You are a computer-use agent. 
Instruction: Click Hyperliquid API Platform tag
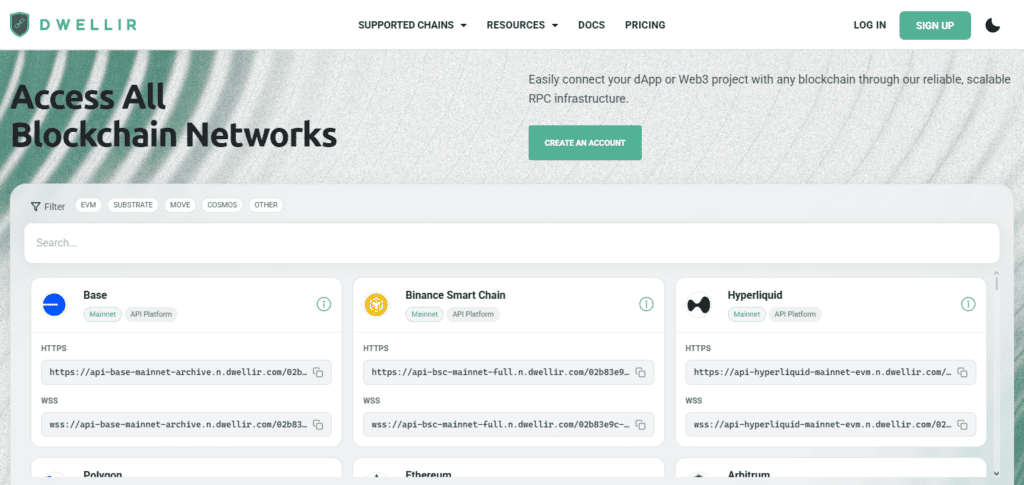(795, 315)
